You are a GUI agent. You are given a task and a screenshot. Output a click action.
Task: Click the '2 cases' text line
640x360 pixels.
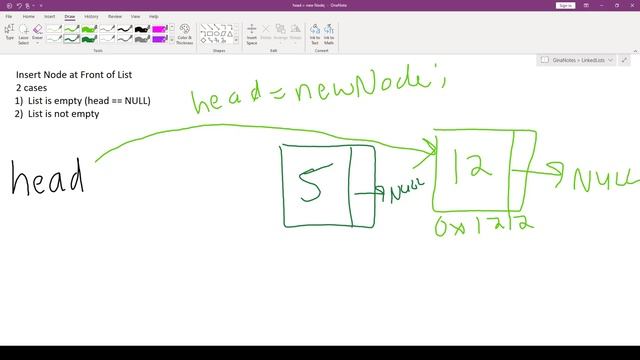(x=31, y=88)
